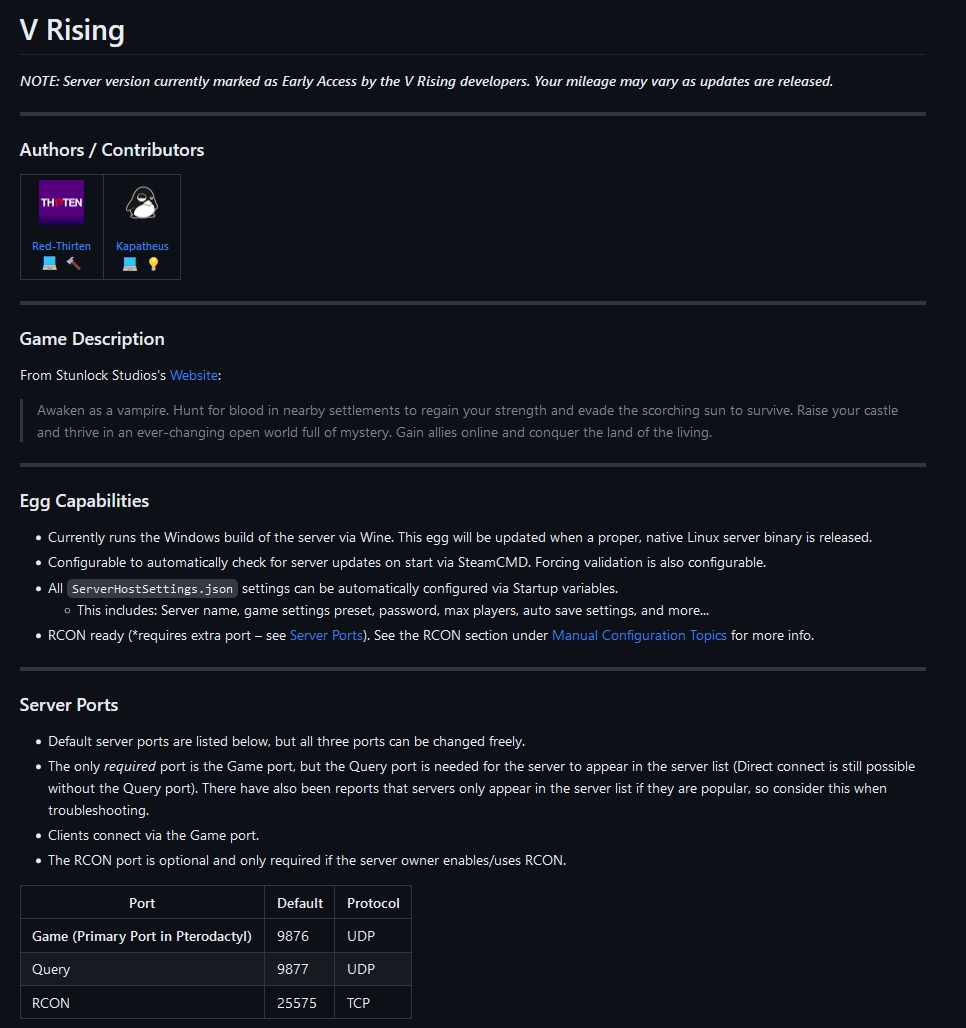Click the RCON default port 25575 cell
This screenshot has width=966, height=1028.
coord(300,1002)
